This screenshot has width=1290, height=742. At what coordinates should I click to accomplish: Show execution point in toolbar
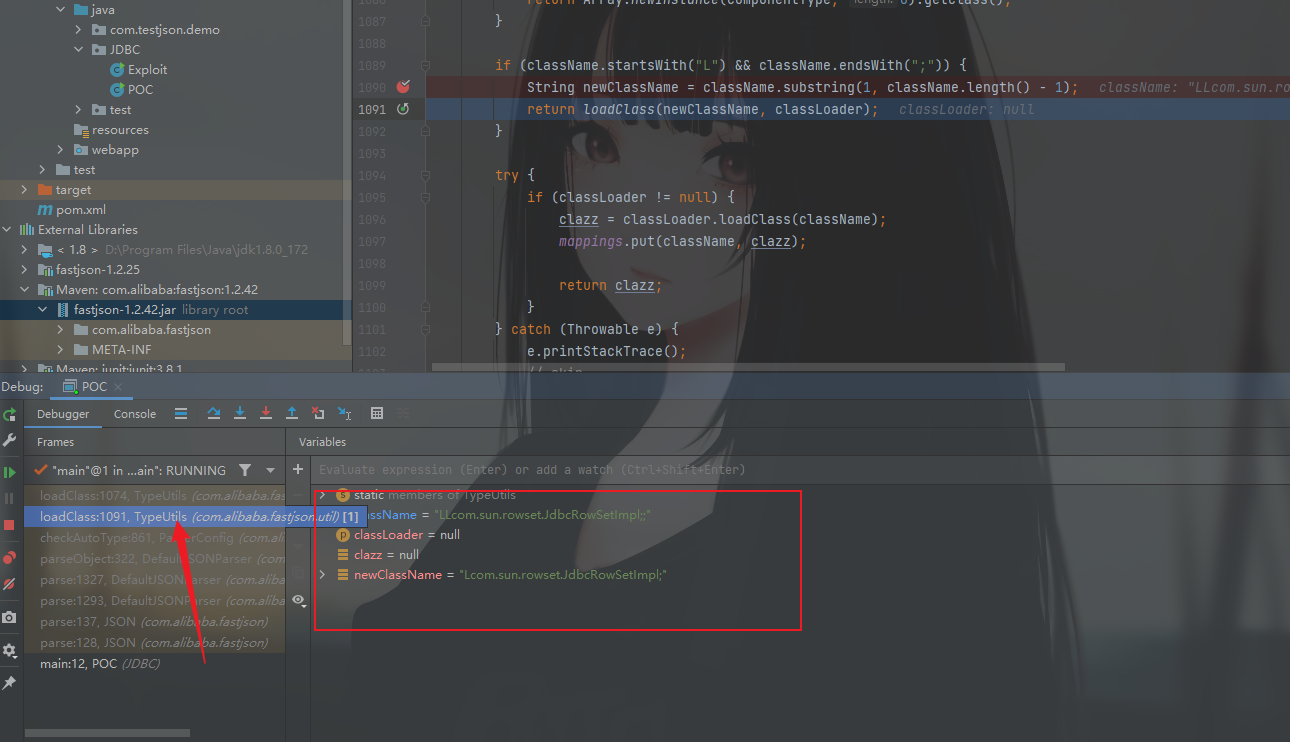pyautogui.click(x=181, y=413)
